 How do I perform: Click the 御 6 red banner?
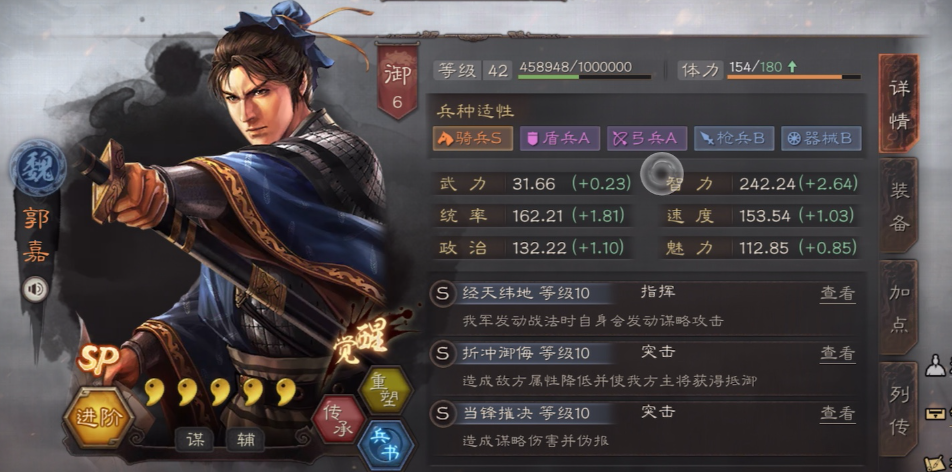(x=397, y=81)
